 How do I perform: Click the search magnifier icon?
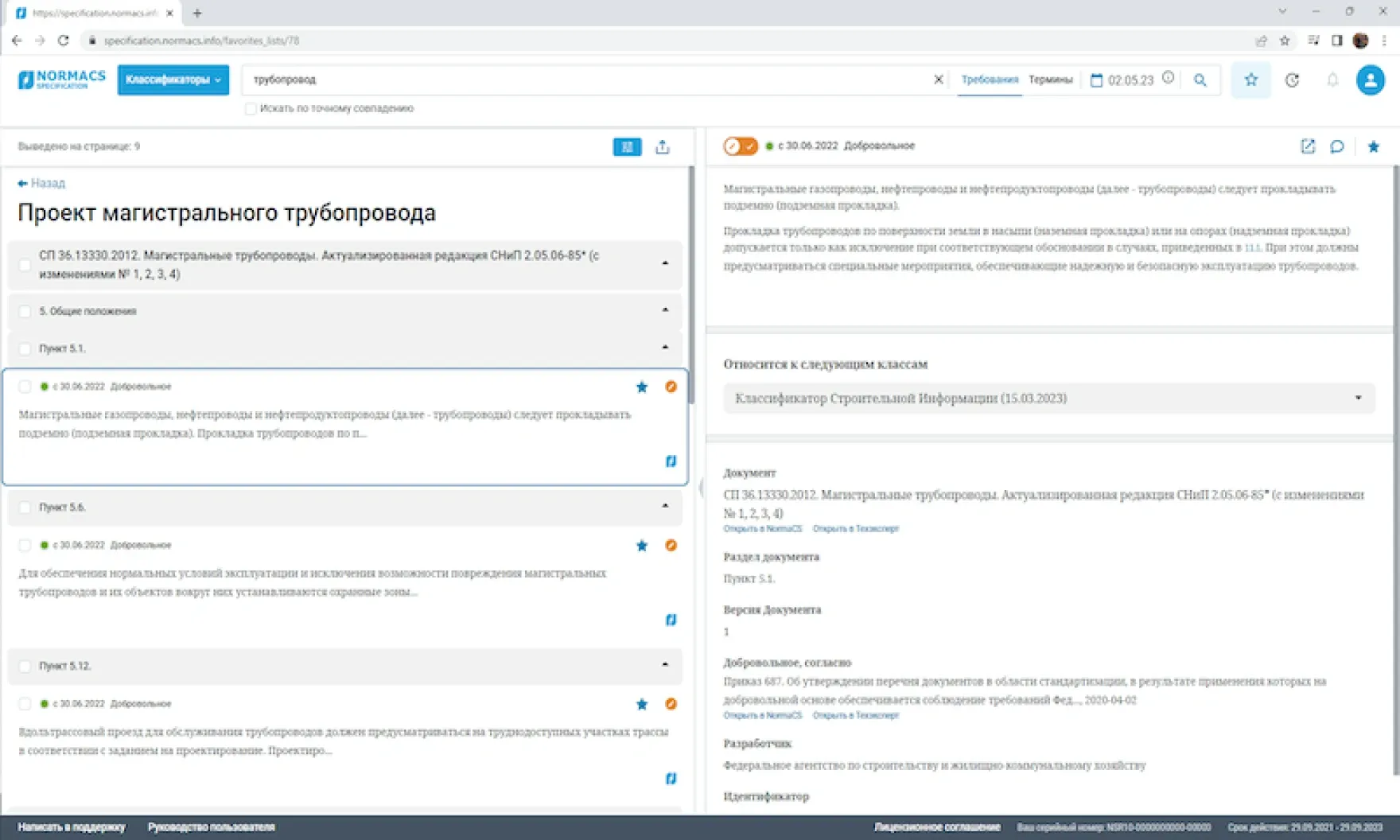point(1200,80)
